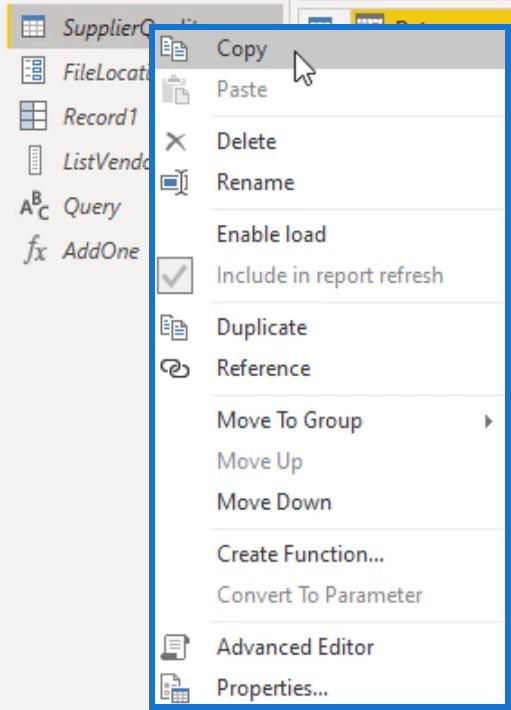Click the AddOne fx function icon

(x=35, y=250)
